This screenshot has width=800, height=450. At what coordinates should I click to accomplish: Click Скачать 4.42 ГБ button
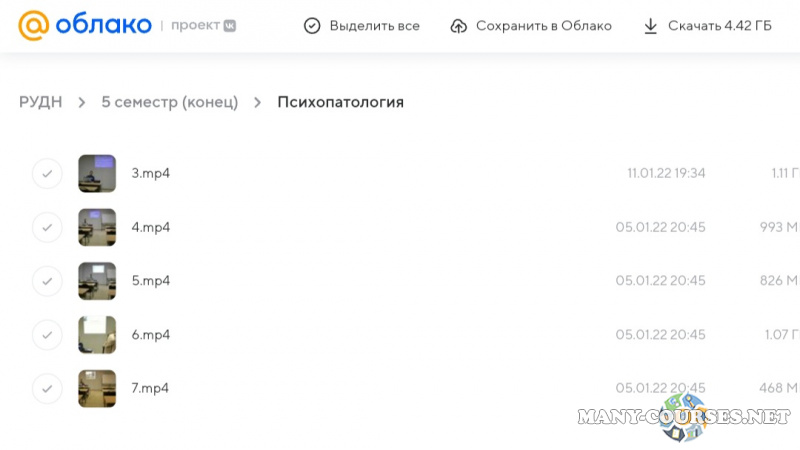pyautogui.click(x=719, y=26)
